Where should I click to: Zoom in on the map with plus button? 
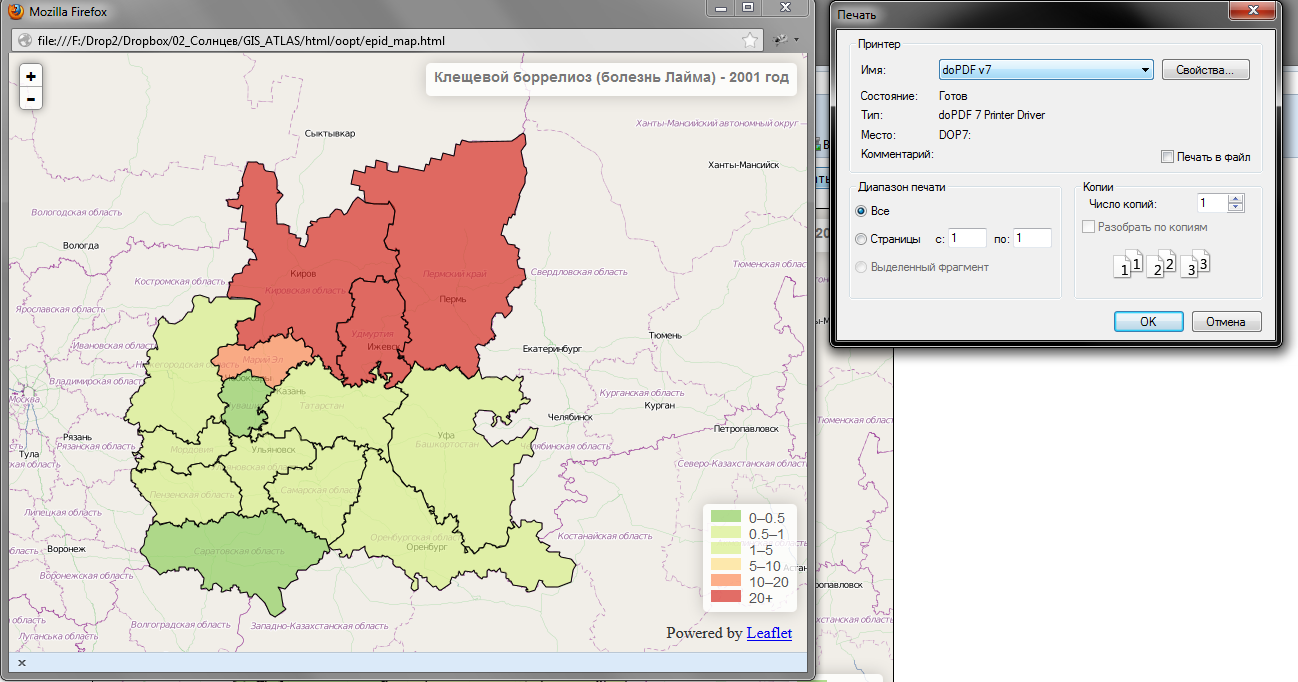[31, 77]
